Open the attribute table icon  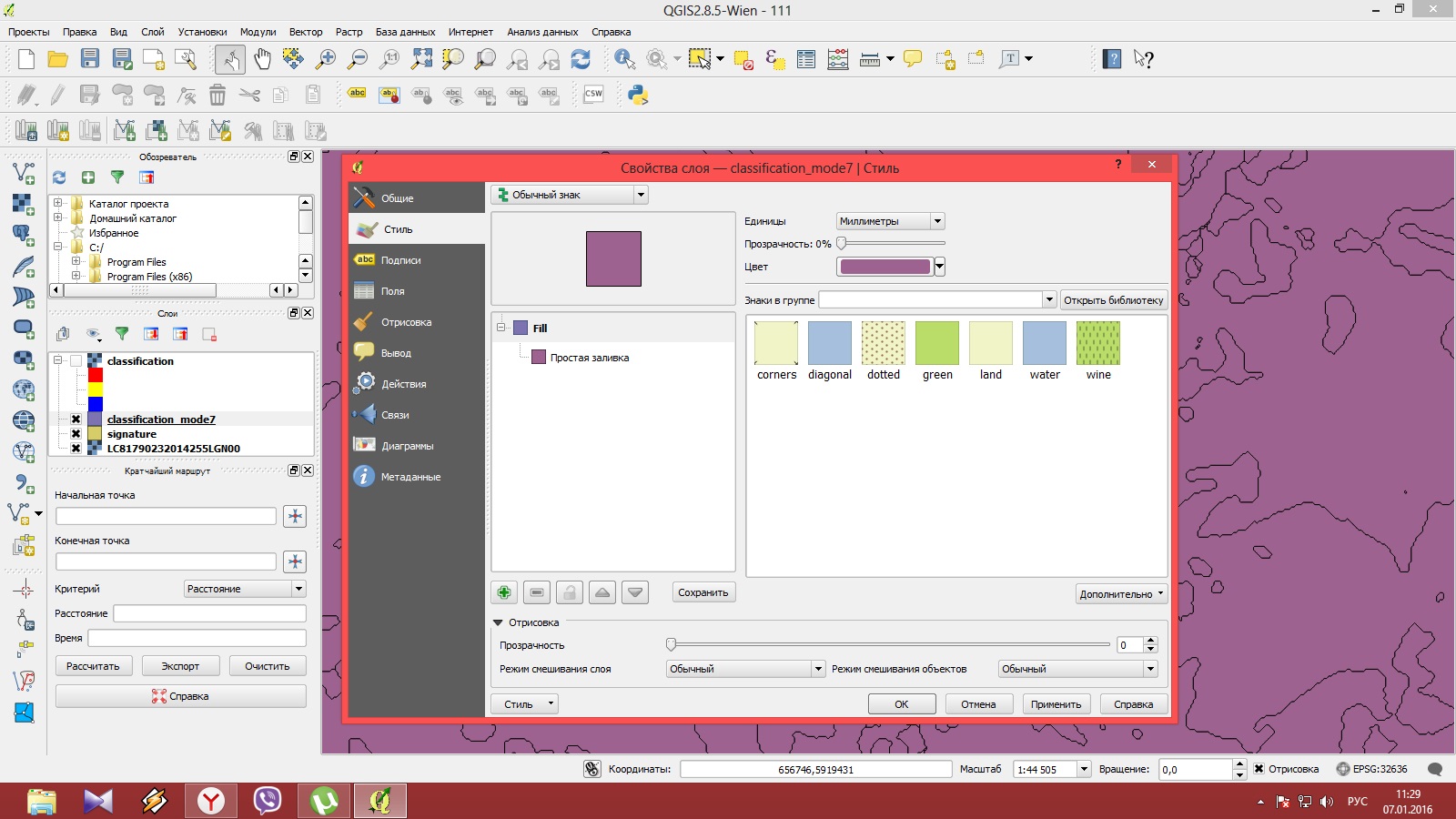pyautogui.click(x=806, y=59)
